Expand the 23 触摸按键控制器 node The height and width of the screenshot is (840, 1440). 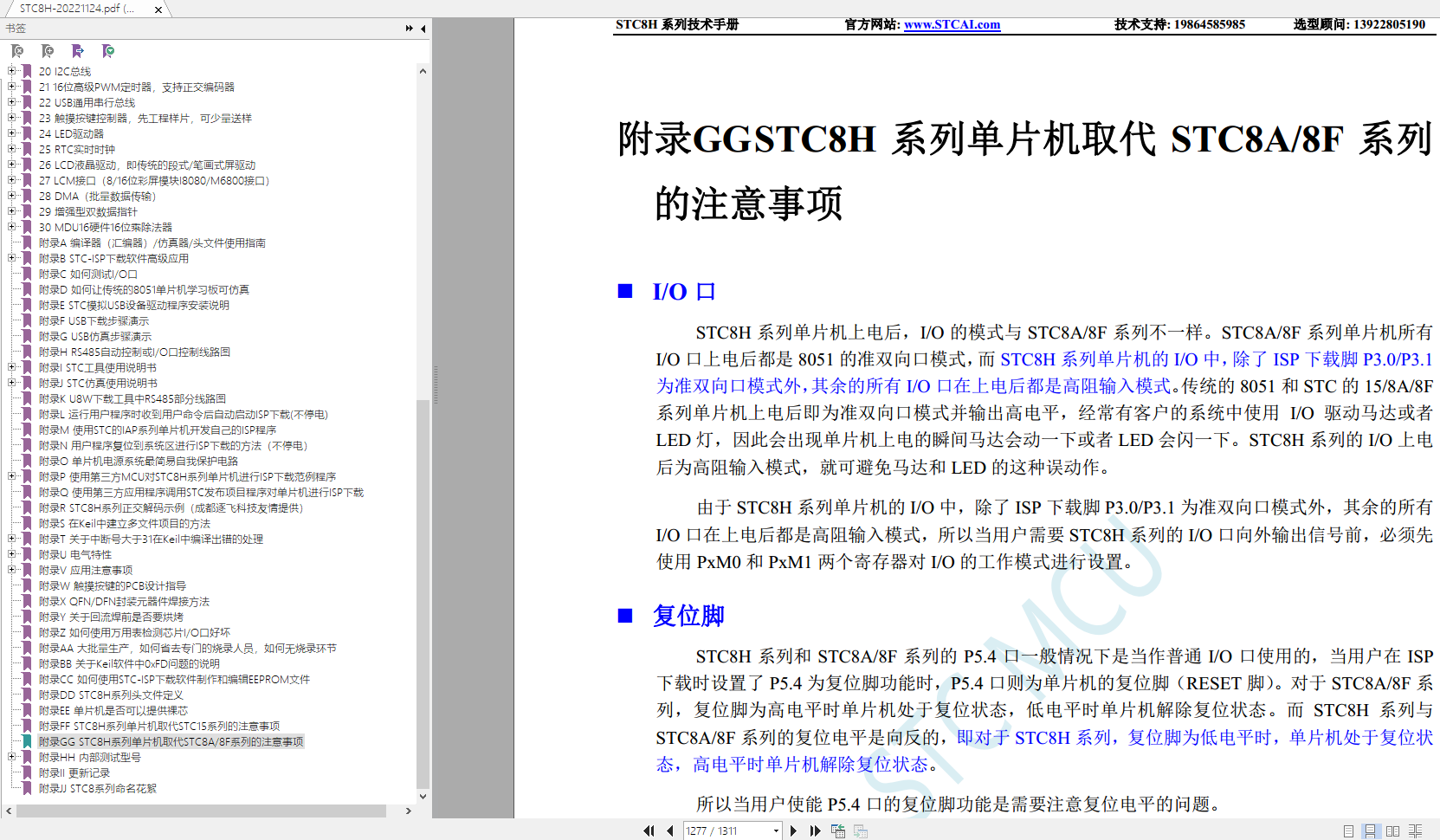(x=11, y=118)
